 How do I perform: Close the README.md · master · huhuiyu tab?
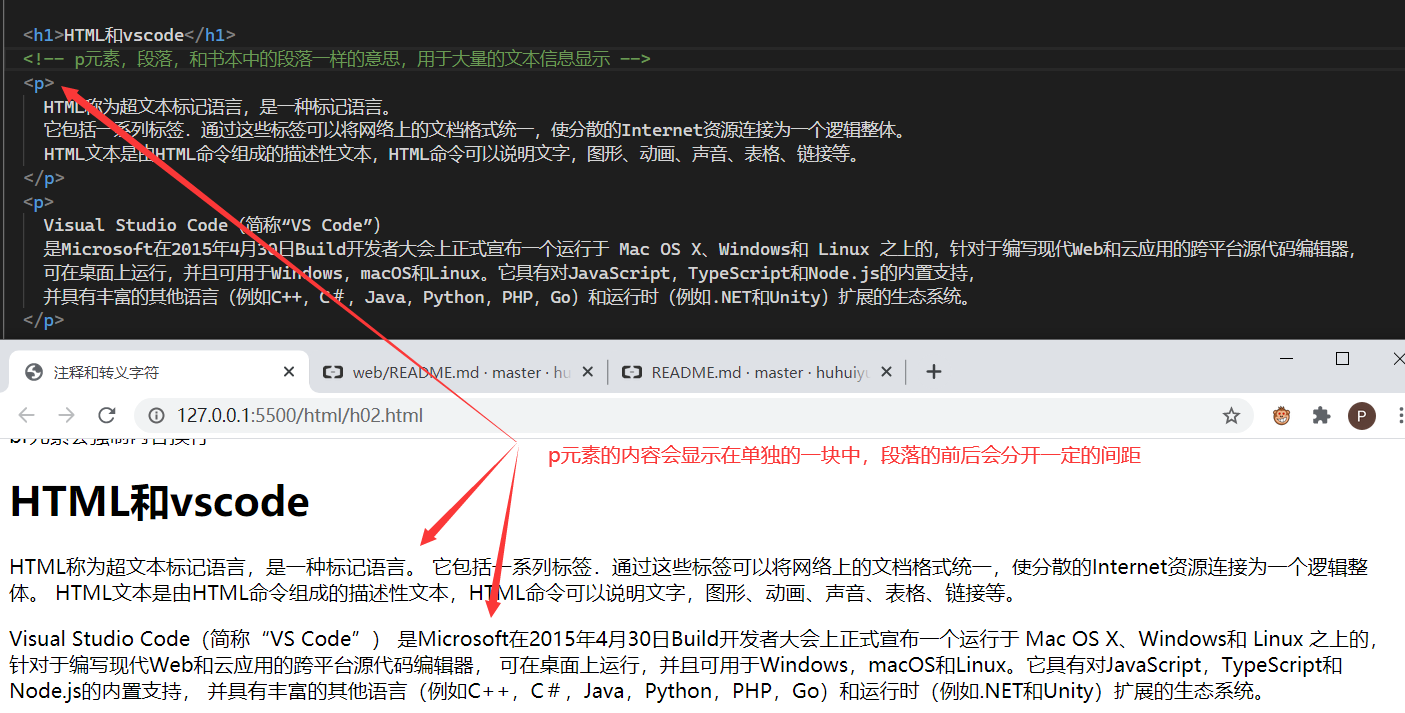coord(887,372)
